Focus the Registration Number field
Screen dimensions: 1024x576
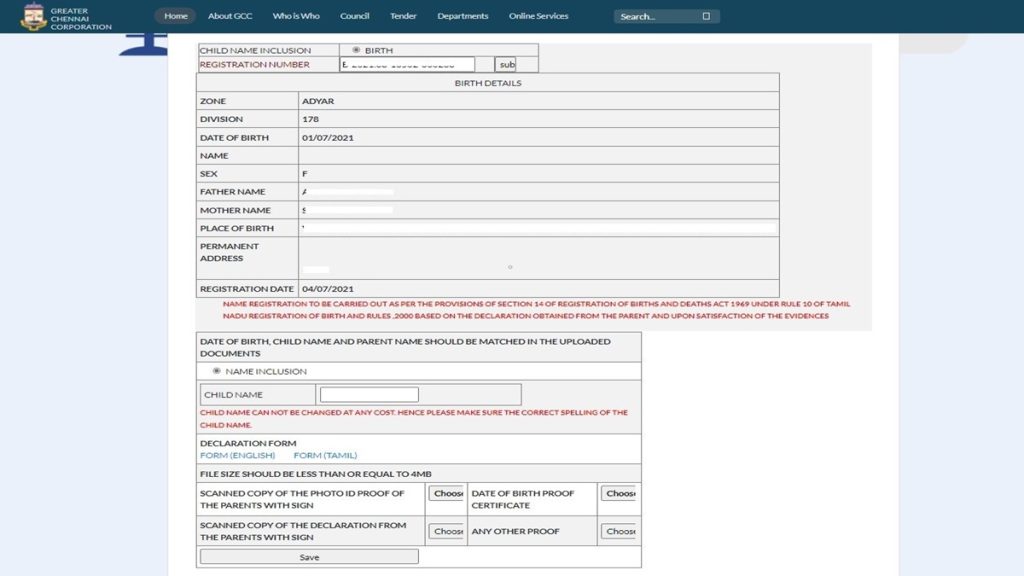click(407, 64)
